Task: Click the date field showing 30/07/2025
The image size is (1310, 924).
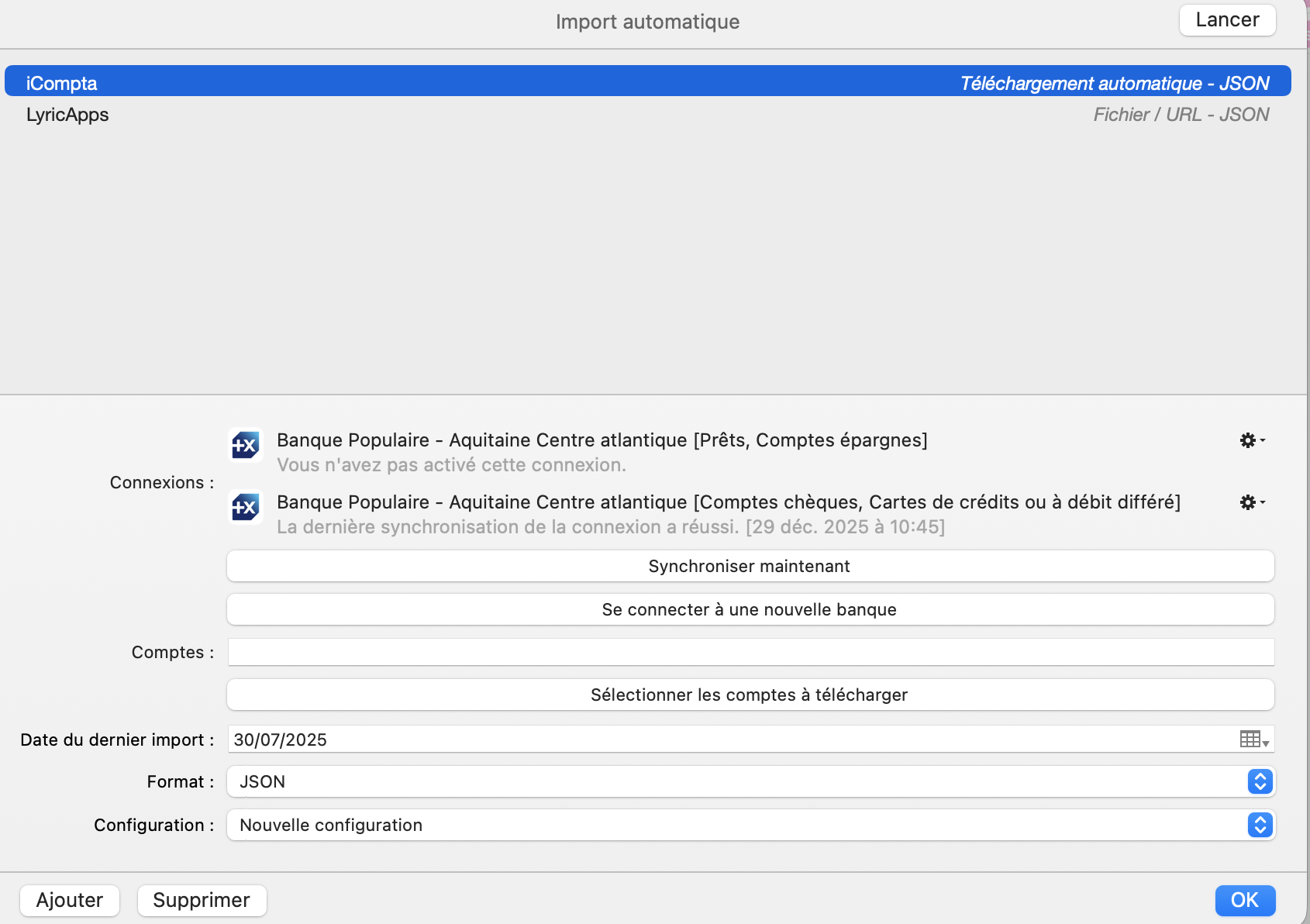Action: 729,740
